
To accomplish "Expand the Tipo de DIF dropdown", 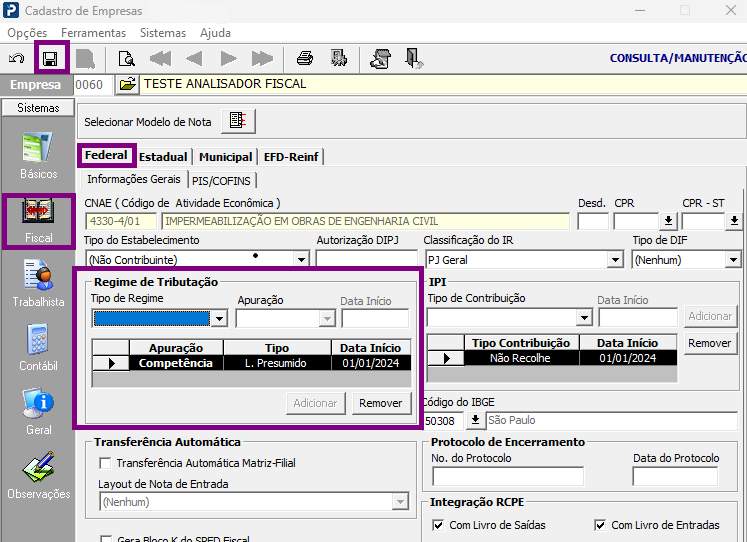I will click(733, 260).
